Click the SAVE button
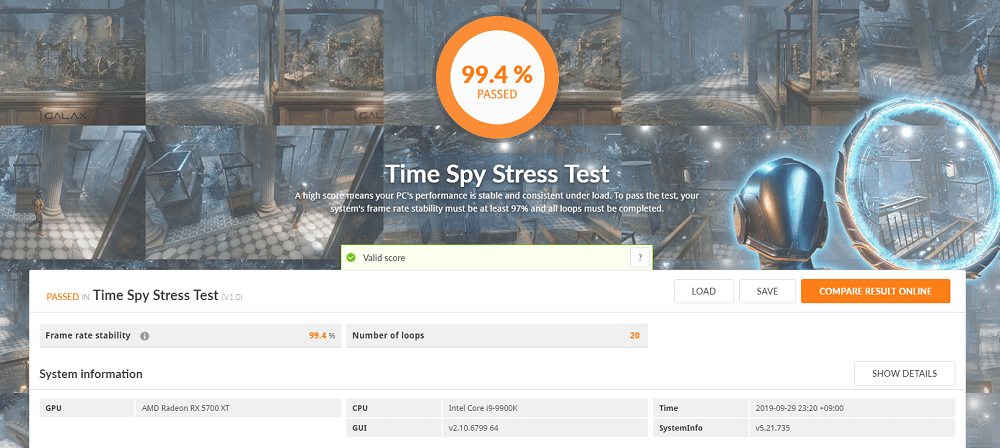 [767, 291]
